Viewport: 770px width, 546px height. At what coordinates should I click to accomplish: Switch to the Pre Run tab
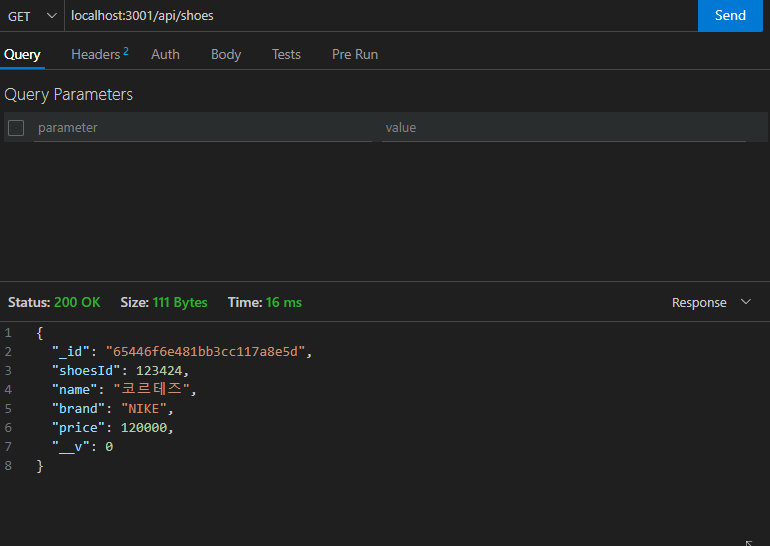[355, 54]
